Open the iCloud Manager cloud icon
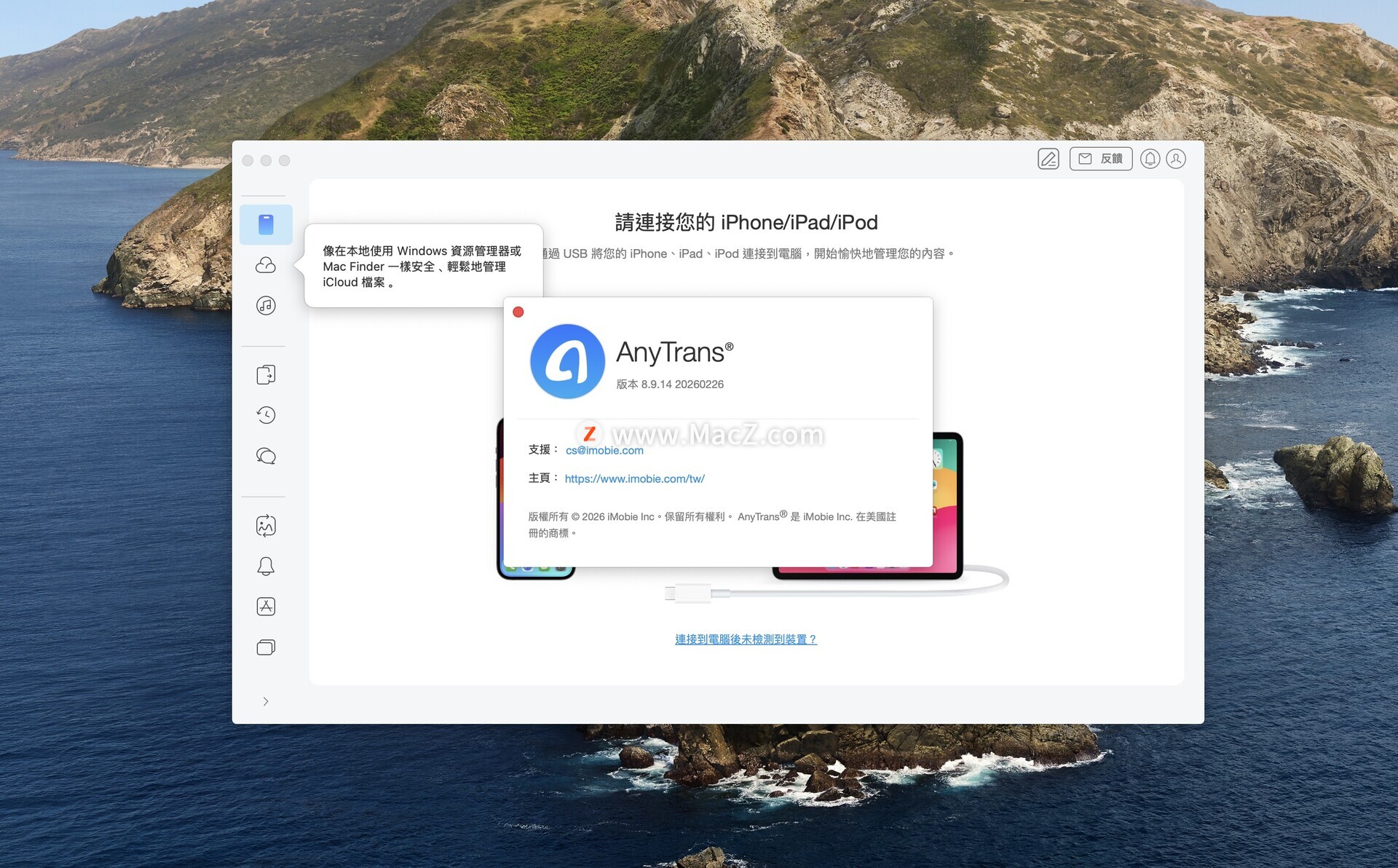The height and width of the screenshot is (868, 1398). [266, 265]
